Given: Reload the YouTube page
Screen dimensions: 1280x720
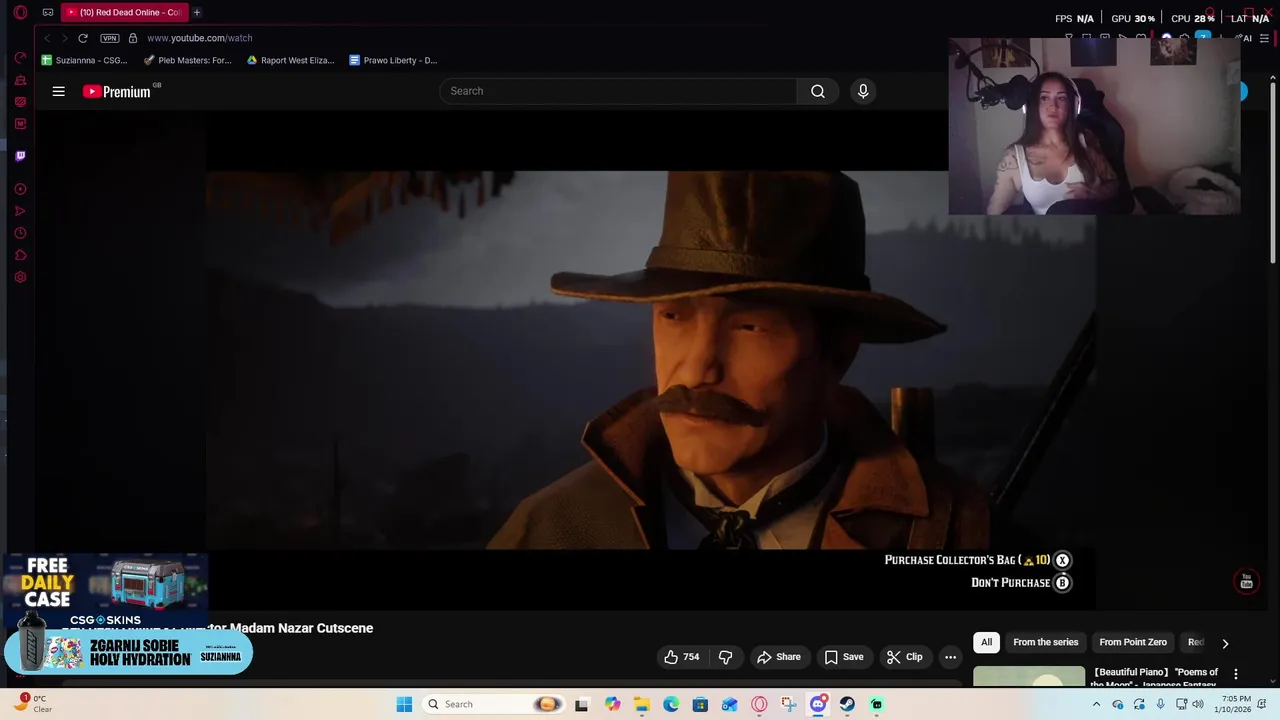Looking at the screenshot, I should point(83,38).
